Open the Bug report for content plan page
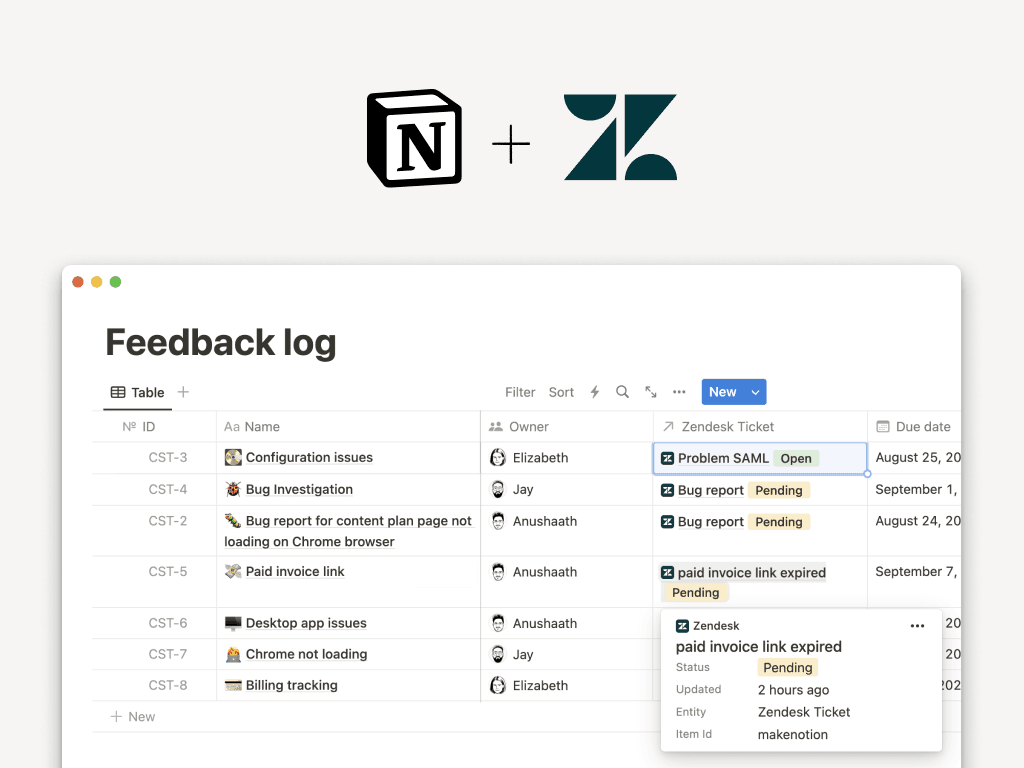Viewport: 1024px width, 768px height. tap(348, 531)
